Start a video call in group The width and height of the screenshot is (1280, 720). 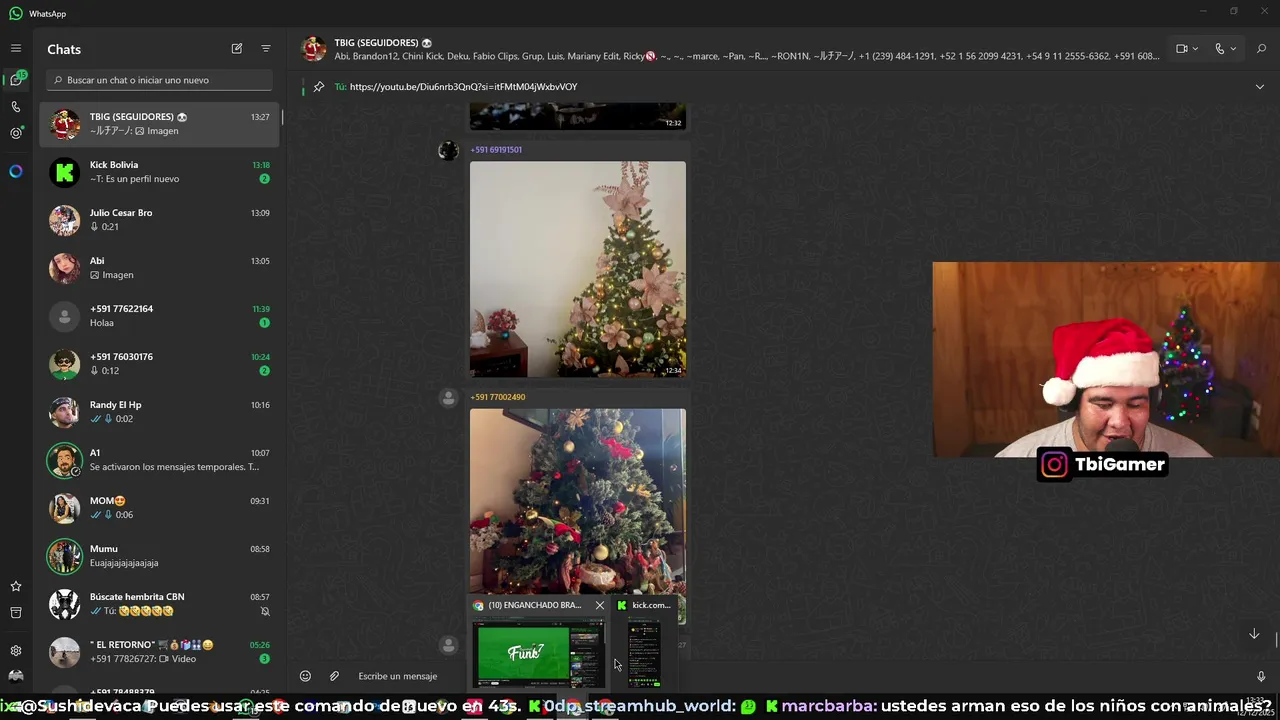[x=1182, y=48]
